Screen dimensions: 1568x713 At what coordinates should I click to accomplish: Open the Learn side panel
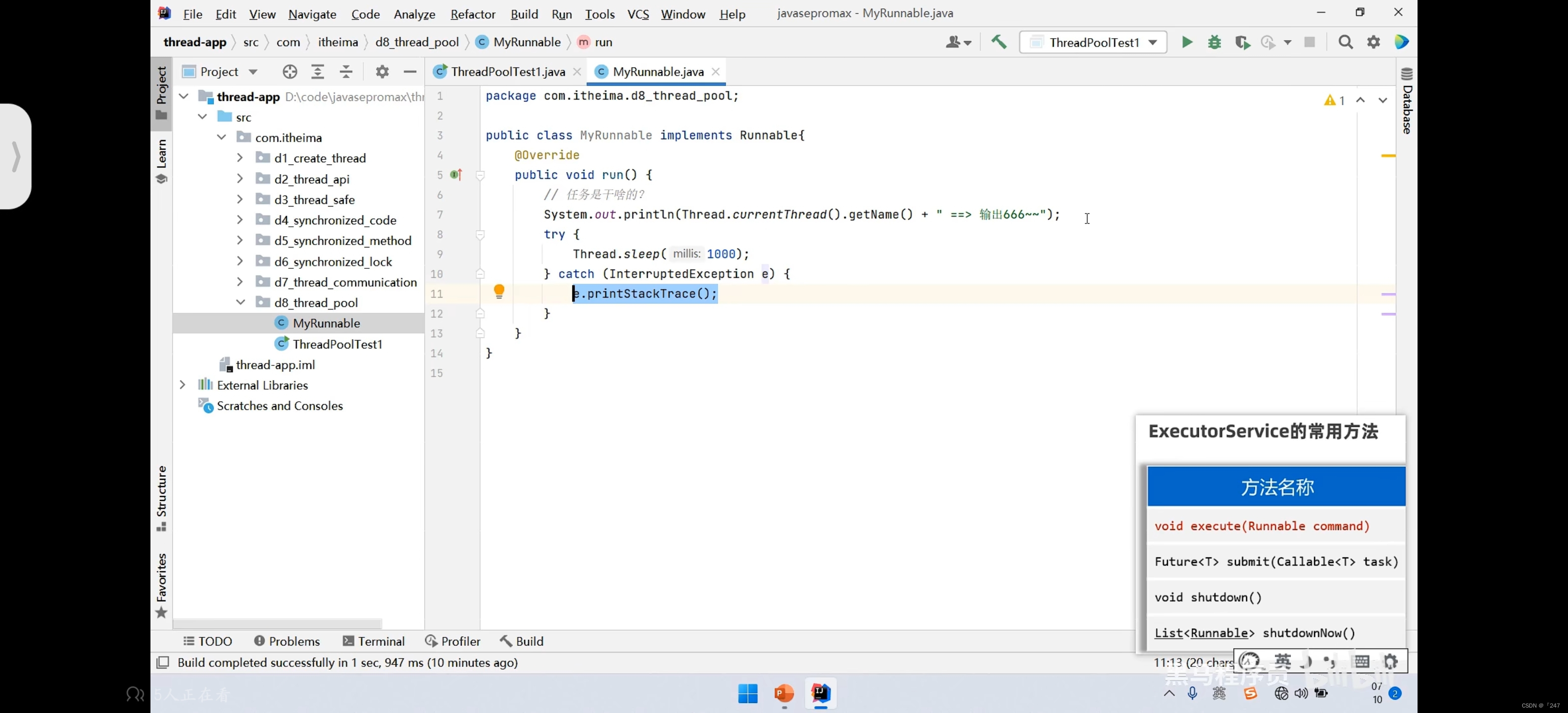[x=161, y=161]
